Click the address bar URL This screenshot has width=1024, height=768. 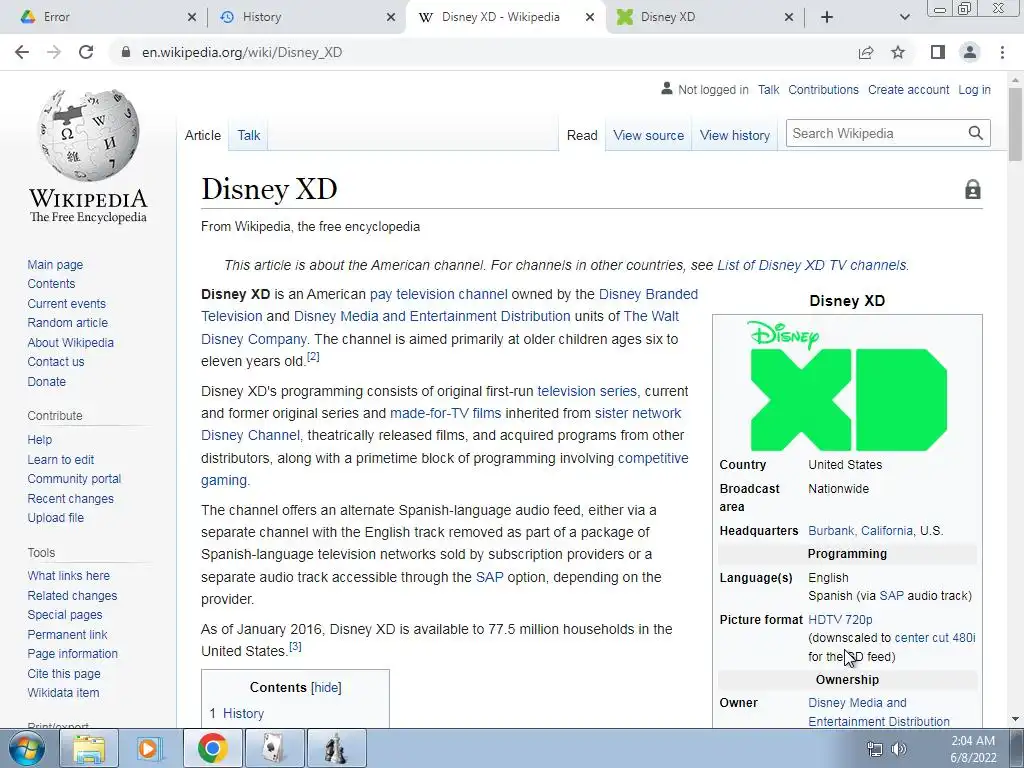[242, 52]
